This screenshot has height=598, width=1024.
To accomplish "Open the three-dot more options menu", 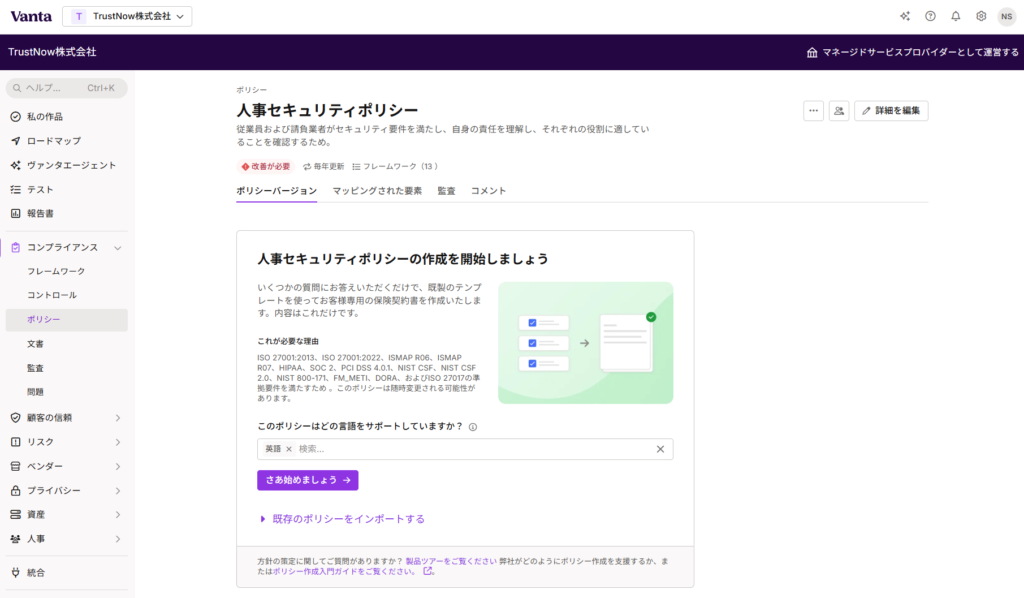I will 813,111.
